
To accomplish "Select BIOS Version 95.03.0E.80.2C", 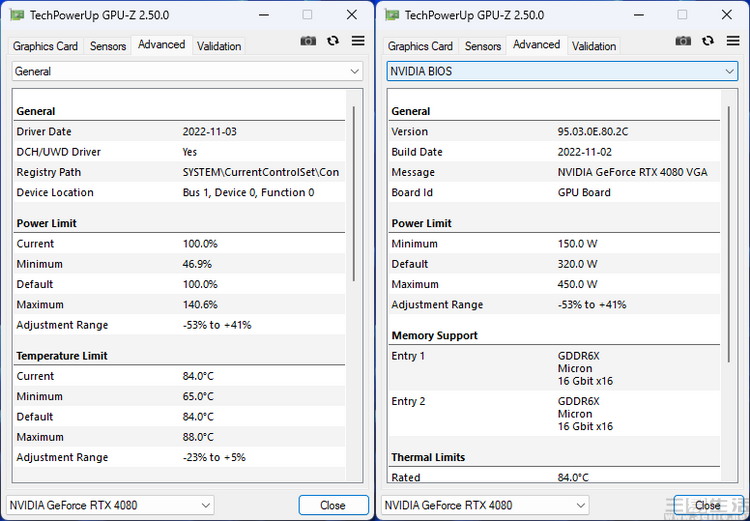I will coord(593,132).
